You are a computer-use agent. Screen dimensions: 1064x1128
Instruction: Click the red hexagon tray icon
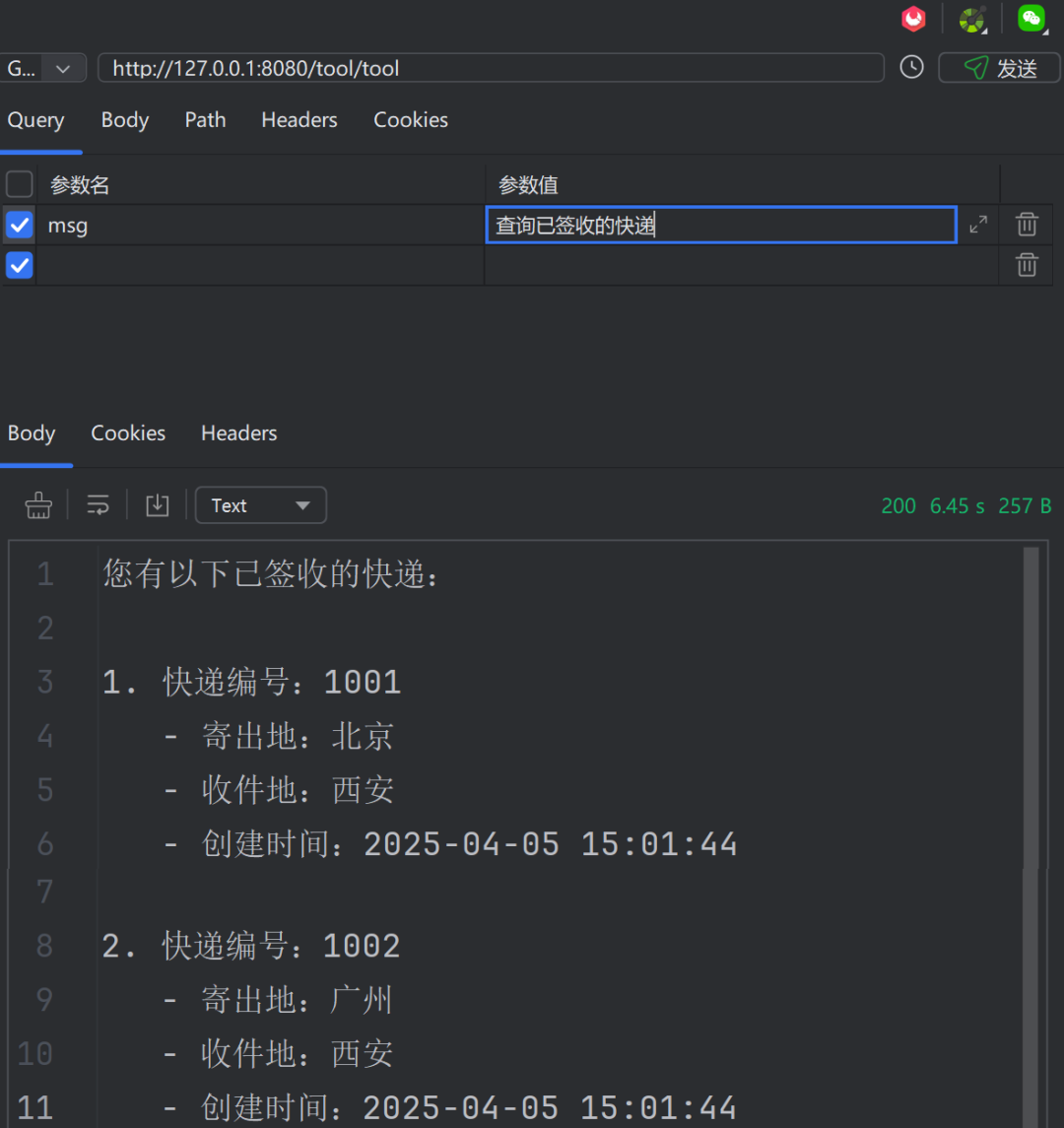[913, 18]
